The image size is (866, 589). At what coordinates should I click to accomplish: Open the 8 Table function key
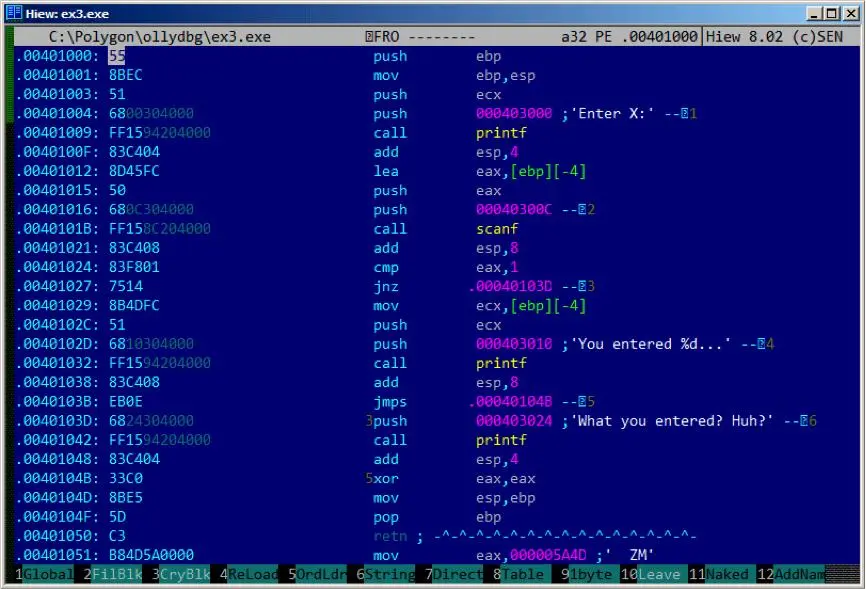(522, 575)
